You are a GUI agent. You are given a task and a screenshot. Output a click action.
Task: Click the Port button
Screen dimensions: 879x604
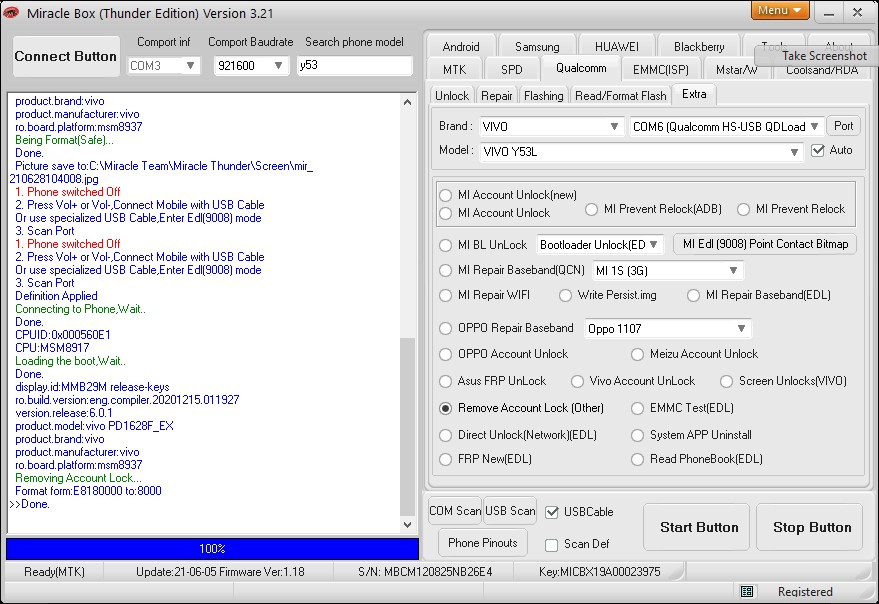pyautogui.click(x=843, y=126)
